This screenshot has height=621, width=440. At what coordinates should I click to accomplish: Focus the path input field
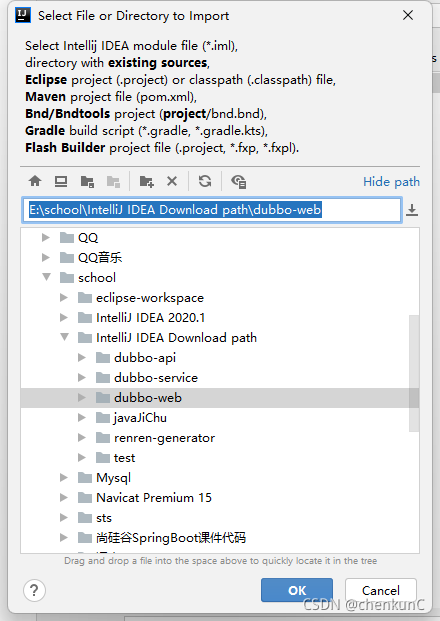click(212, 210)
